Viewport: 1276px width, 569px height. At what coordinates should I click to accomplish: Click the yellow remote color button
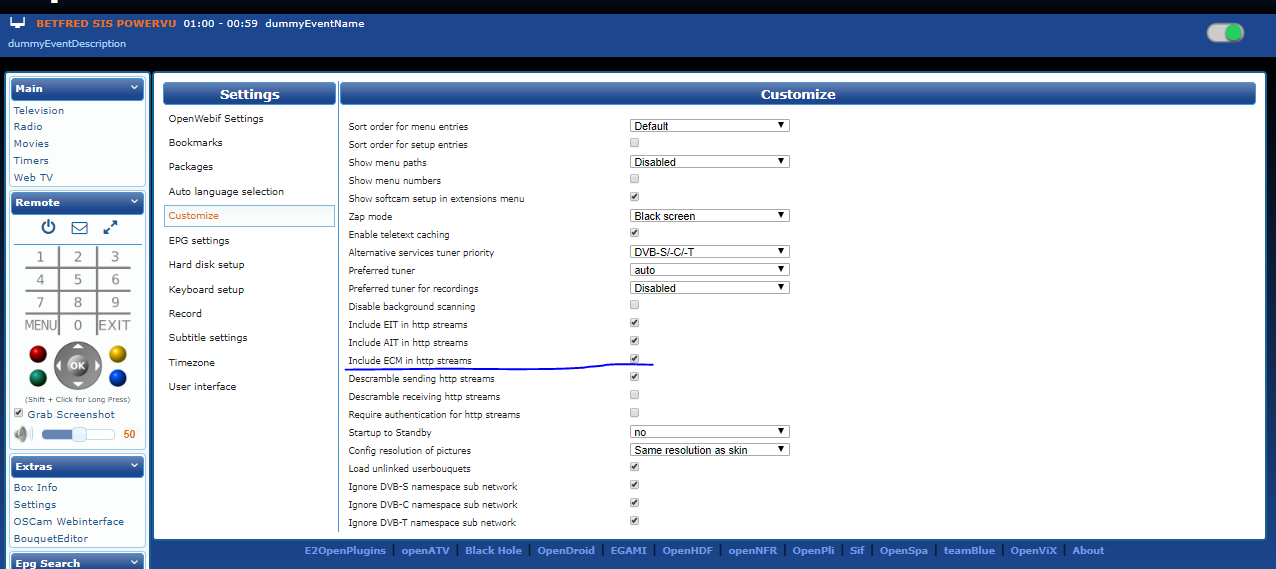click(118, 354)
